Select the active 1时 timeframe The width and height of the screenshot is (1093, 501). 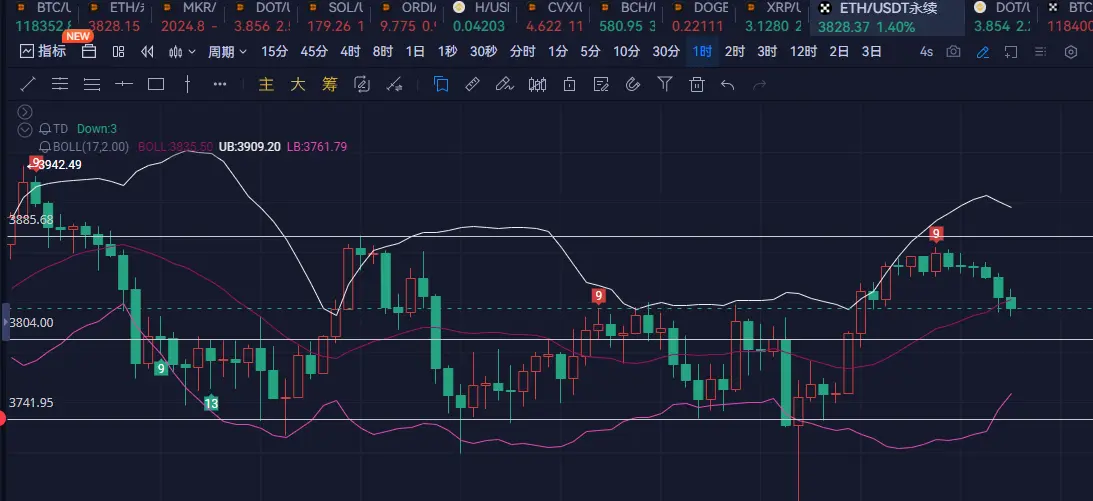click(x=702, y=52)
